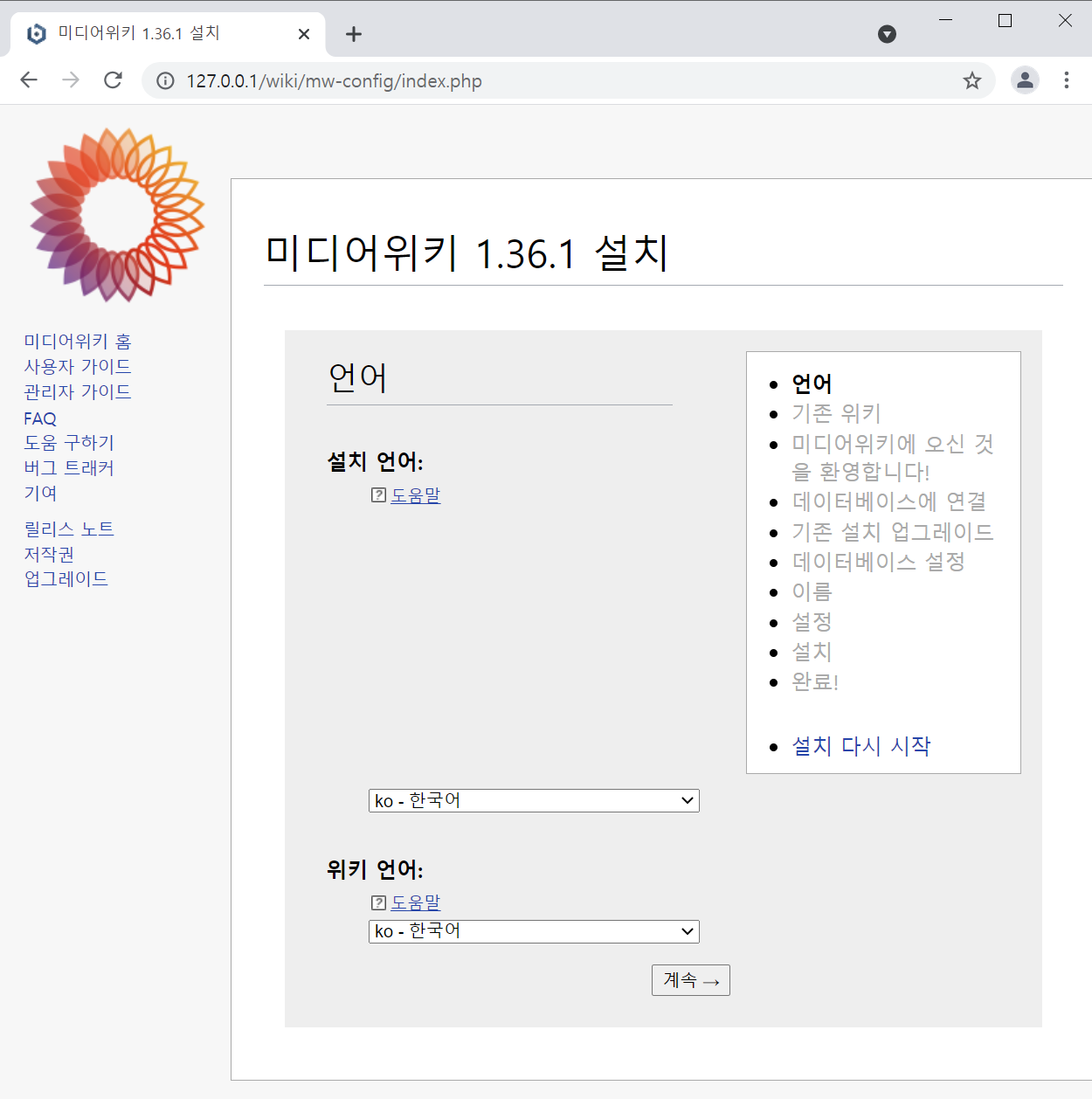The image size is (1092, 1099).
Task: Click the site info icon in address bar
Action: (164, 80)
